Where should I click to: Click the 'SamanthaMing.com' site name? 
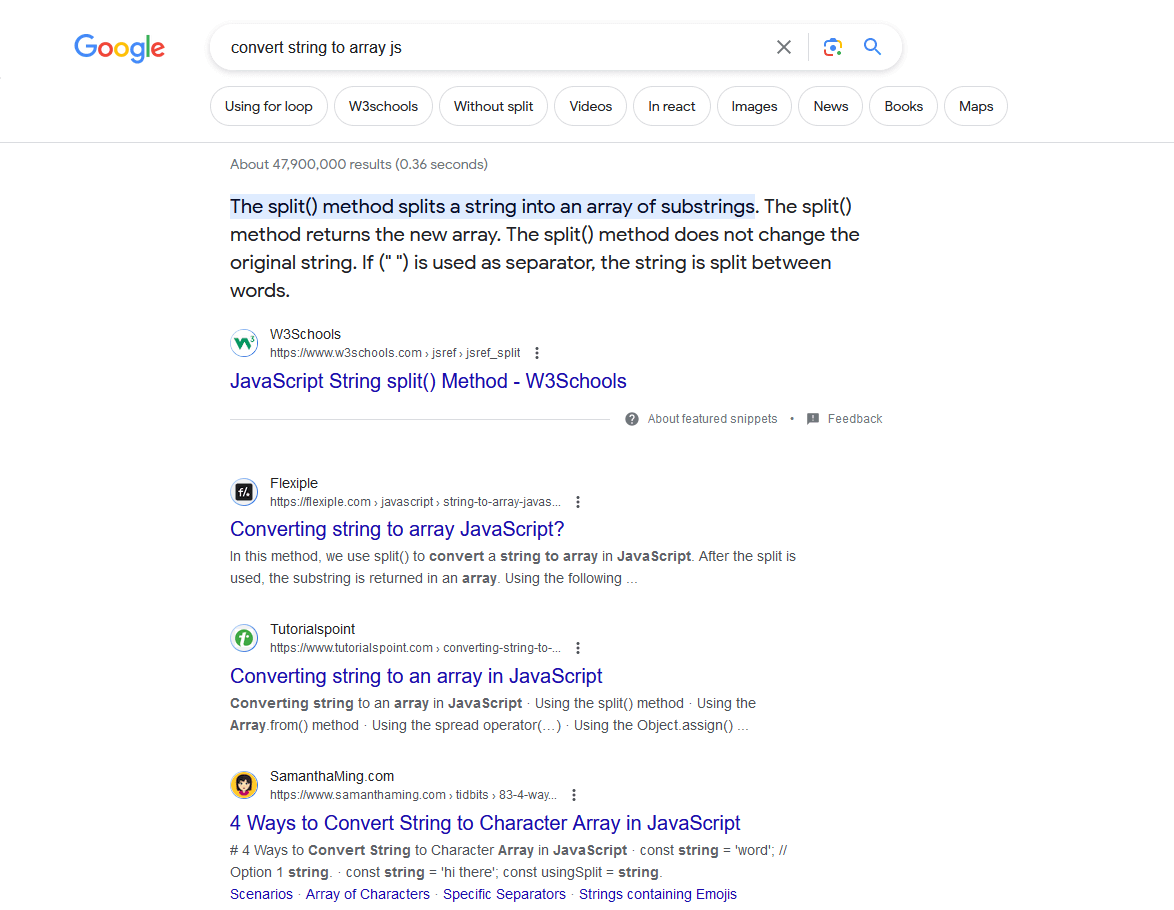point(332,776)
